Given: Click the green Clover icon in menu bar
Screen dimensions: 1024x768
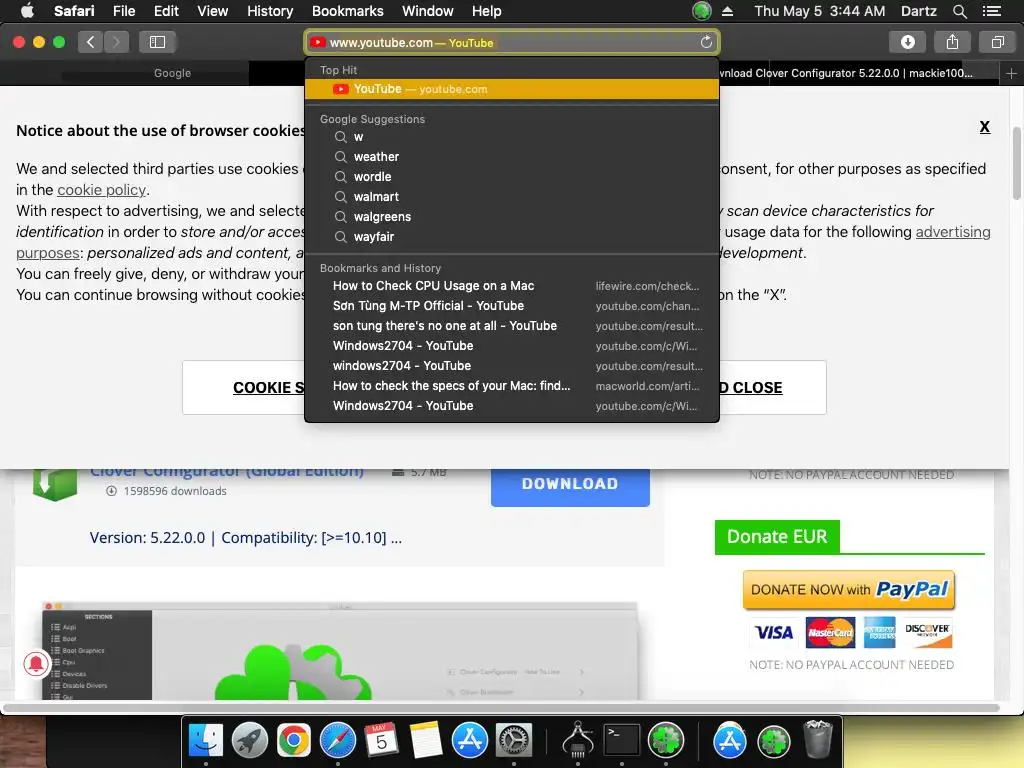Looking at the screenshot, I should tap(701, 11).
